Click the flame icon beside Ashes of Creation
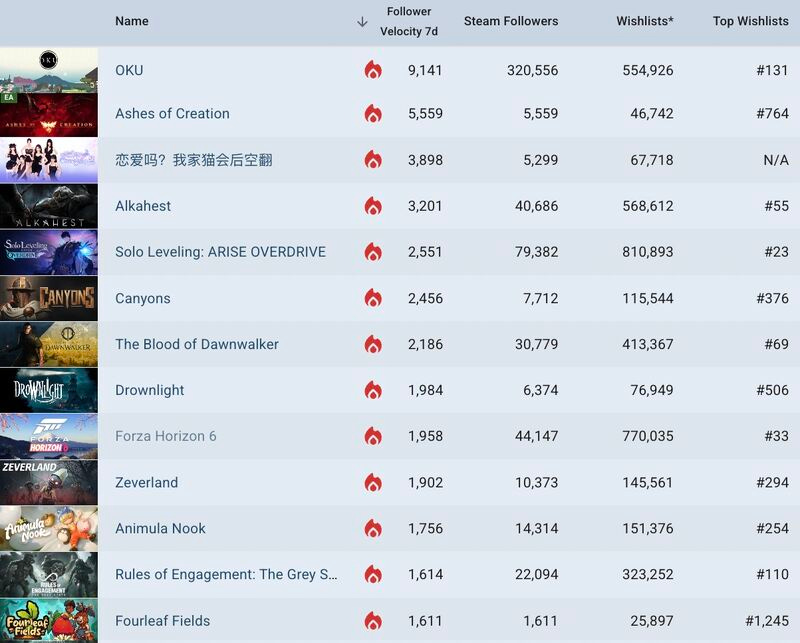 [373, 113]
